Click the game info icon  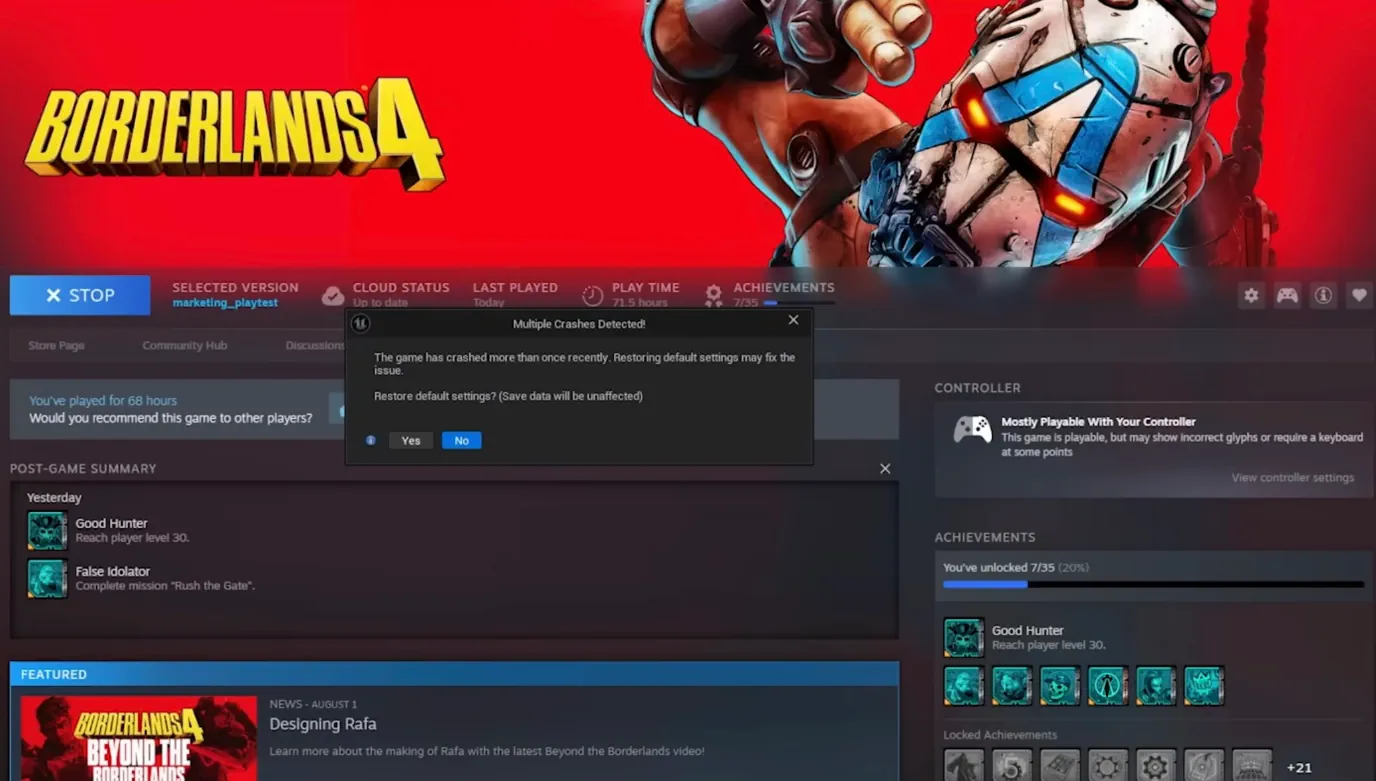[x=1323, y=296]
